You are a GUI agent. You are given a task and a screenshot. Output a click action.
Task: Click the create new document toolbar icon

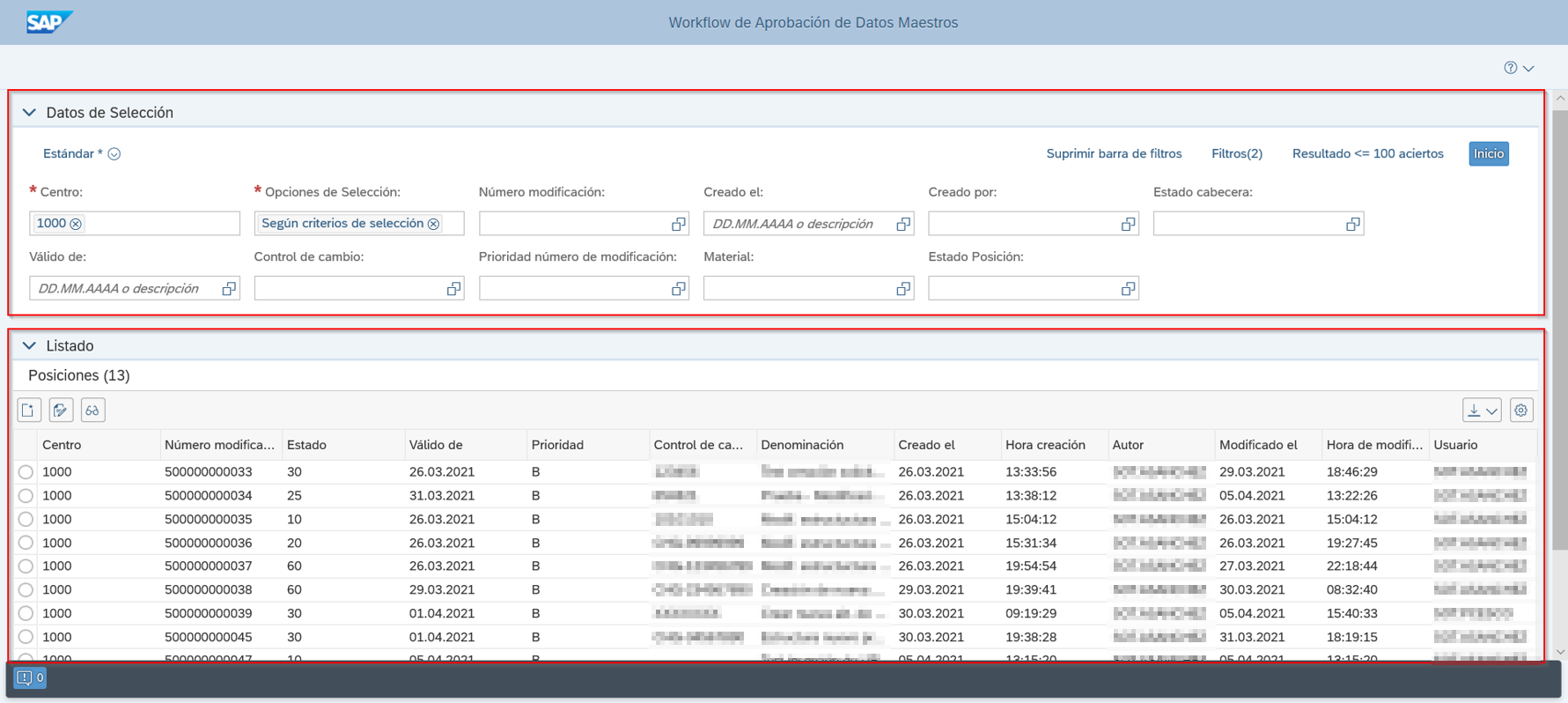tap(29, 410)
